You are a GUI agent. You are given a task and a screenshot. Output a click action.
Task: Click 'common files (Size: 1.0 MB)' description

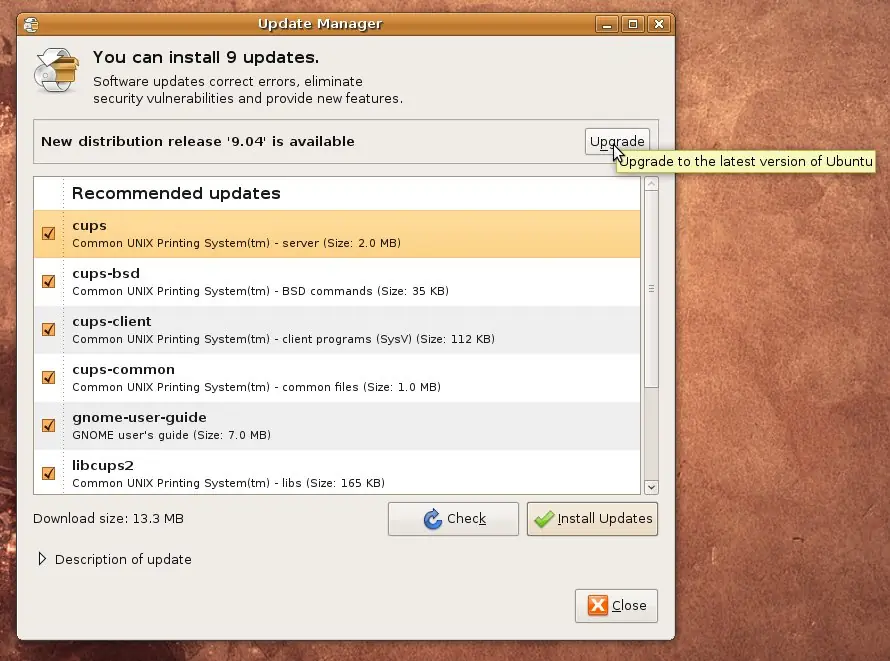tap(361, 387)
